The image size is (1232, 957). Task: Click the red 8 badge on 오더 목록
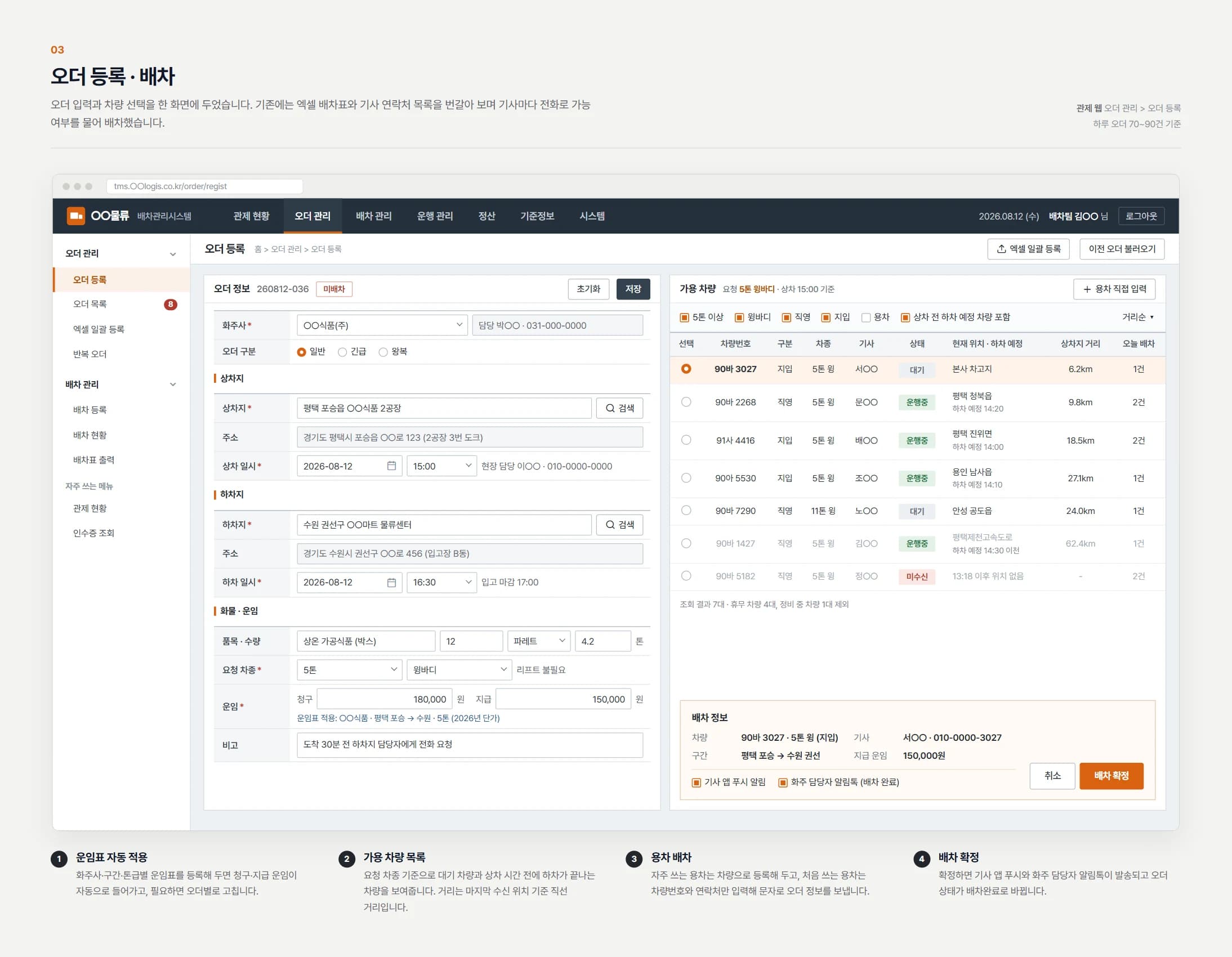pos(171,305)
